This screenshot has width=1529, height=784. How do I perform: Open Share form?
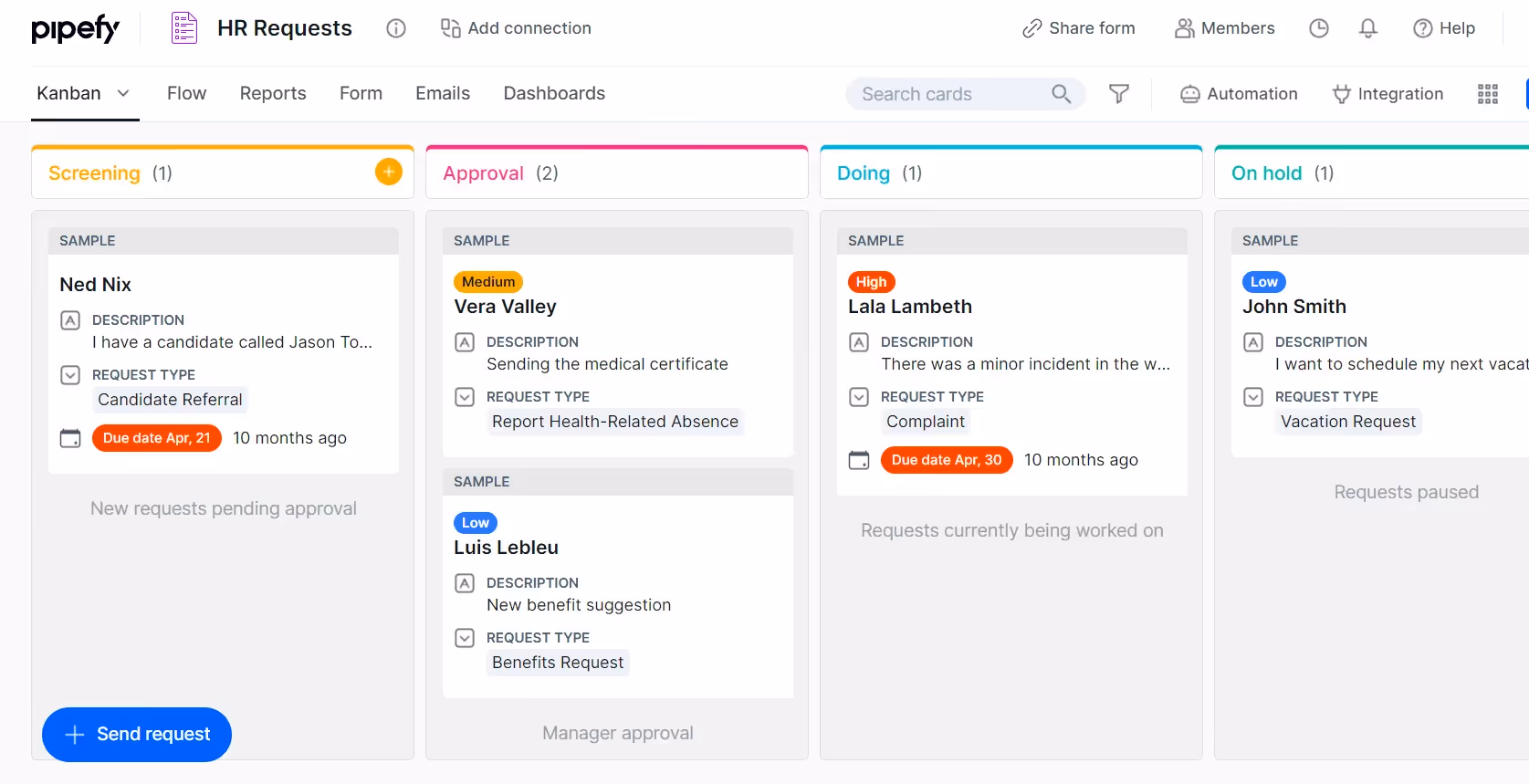pos(1078,28)
